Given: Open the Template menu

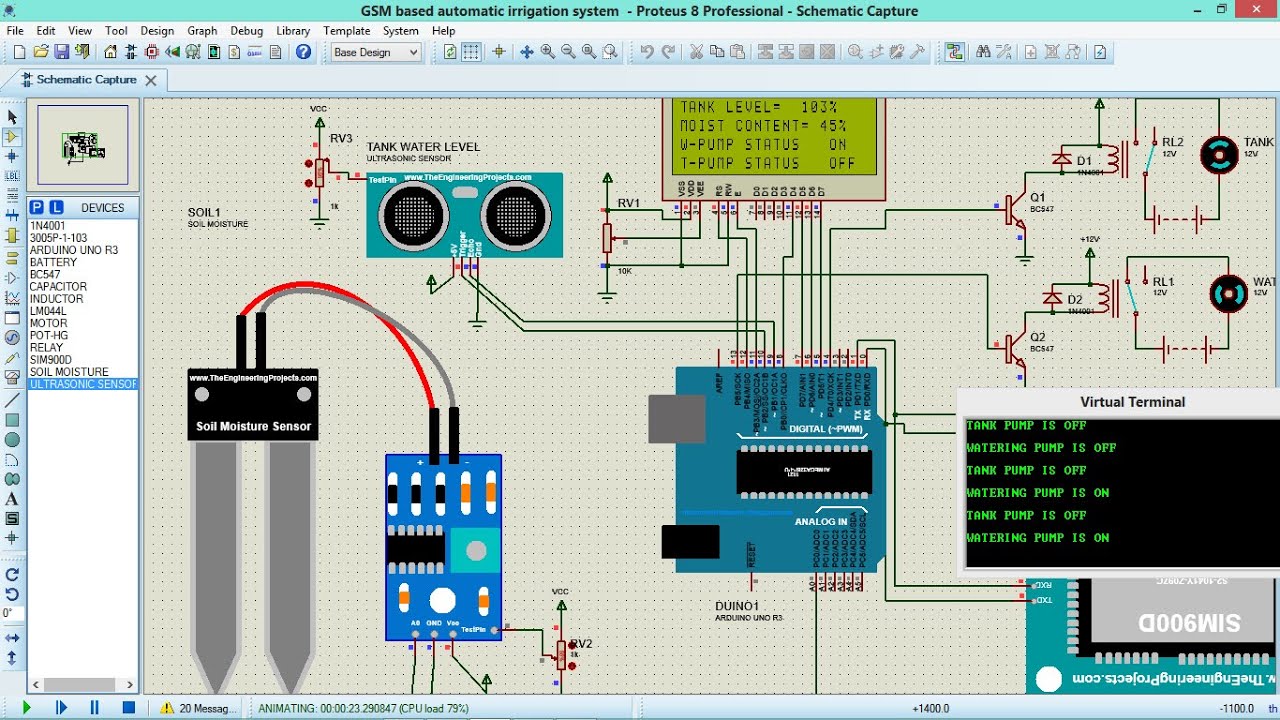Looking at the screenshot, I should pos(347,31).
